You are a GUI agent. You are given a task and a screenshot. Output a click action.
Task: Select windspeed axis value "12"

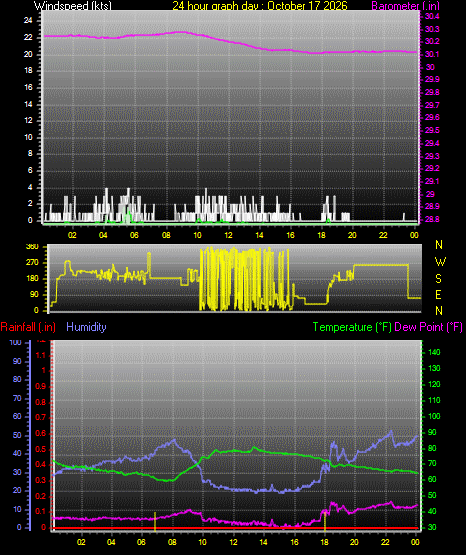pos(28,120)
